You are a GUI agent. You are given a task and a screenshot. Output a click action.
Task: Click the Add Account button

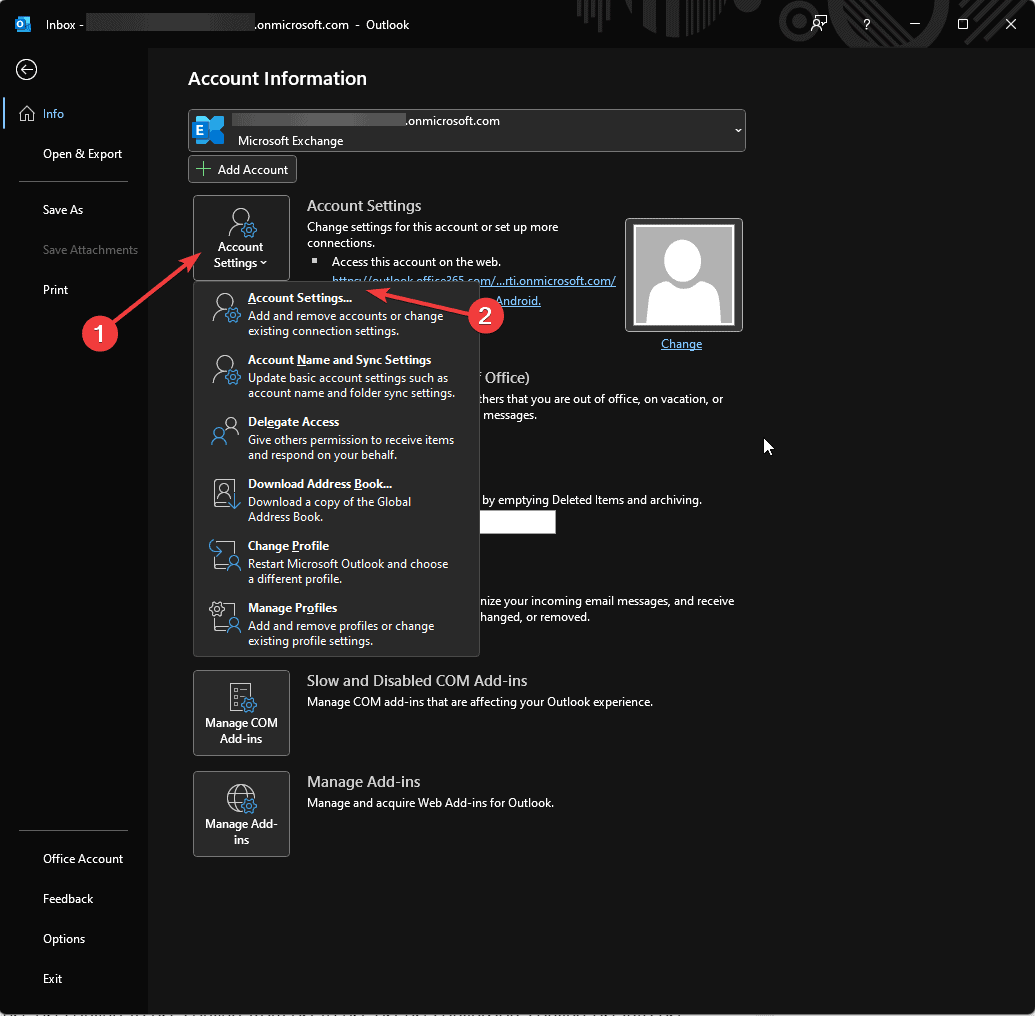(242, 169)
